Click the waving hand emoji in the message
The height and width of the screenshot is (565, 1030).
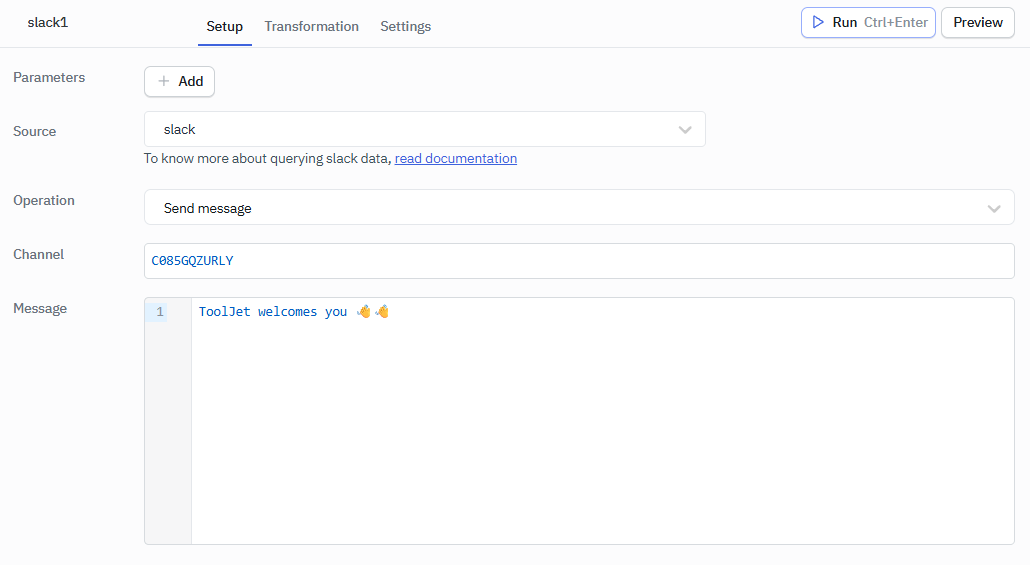(364, 312)
